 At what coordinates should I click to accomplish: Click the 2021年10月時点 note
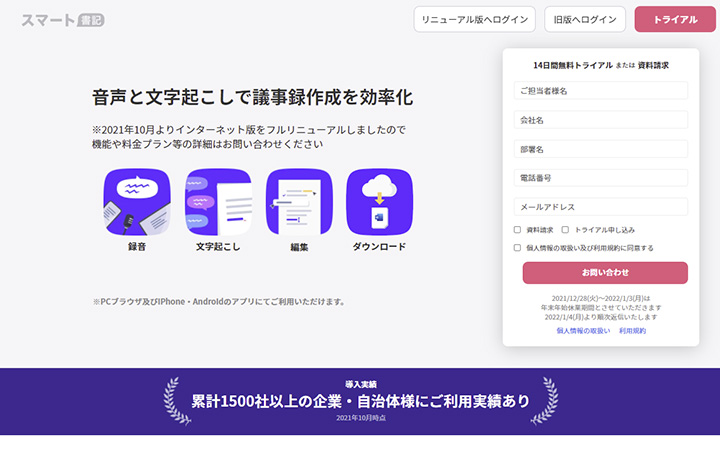click(361, 418)
